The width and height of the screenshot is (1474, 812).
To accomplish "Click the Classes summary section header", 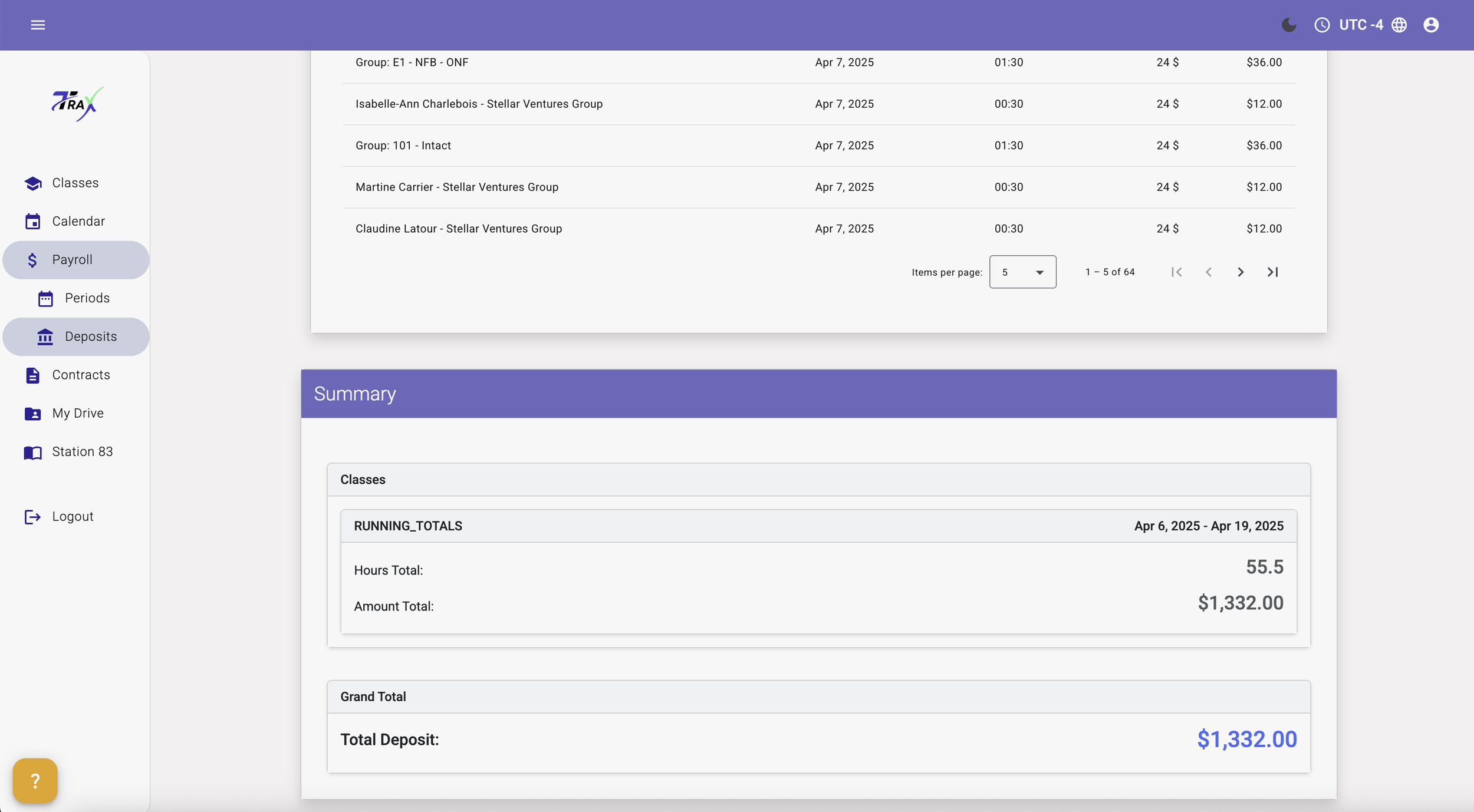I will pos(818,480).
